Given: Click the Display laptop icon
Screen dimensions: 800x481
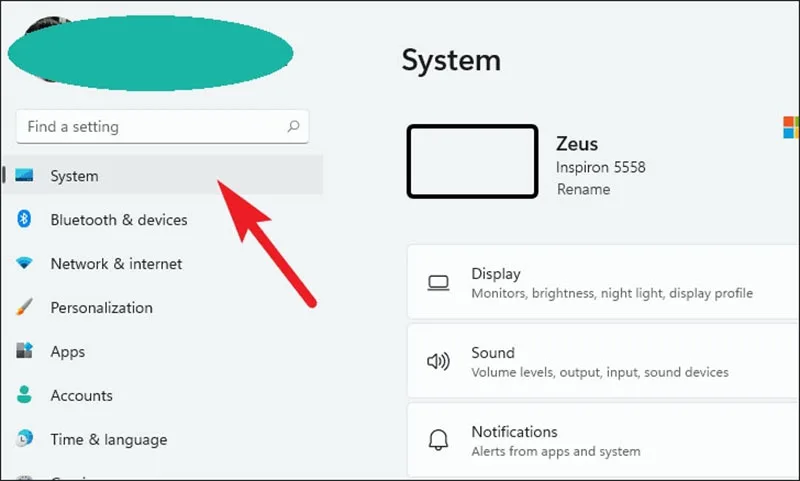Looking at the screenshot, I should 438,283.
